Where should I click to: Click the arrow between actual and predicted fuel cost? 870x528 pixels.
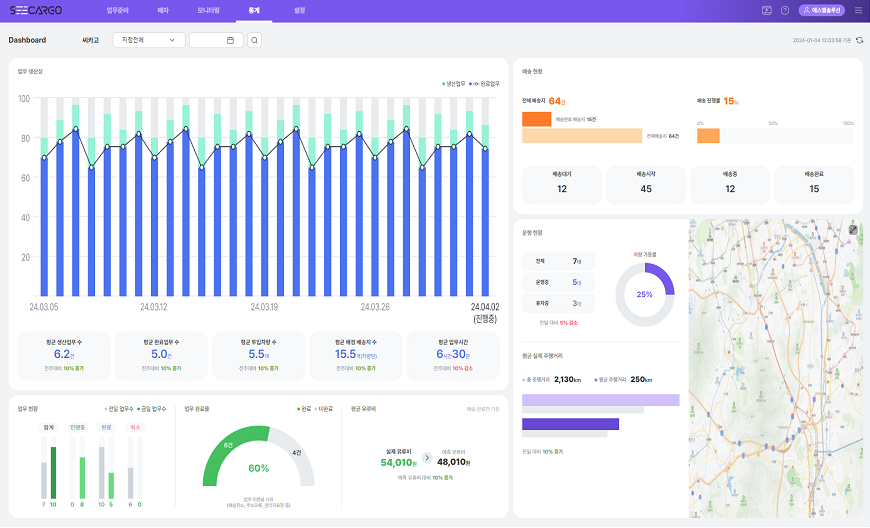[x=427, y=458]
